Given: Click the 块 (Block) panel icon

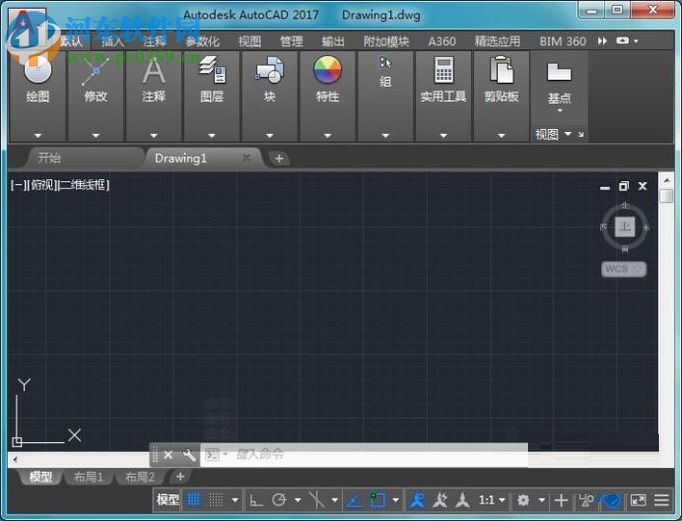Looking at the screenshot, I should 269,70.
